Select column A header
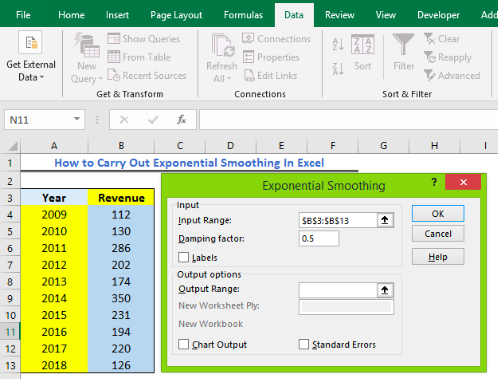Screen dimensions: 502x379 tap(54, 146)
